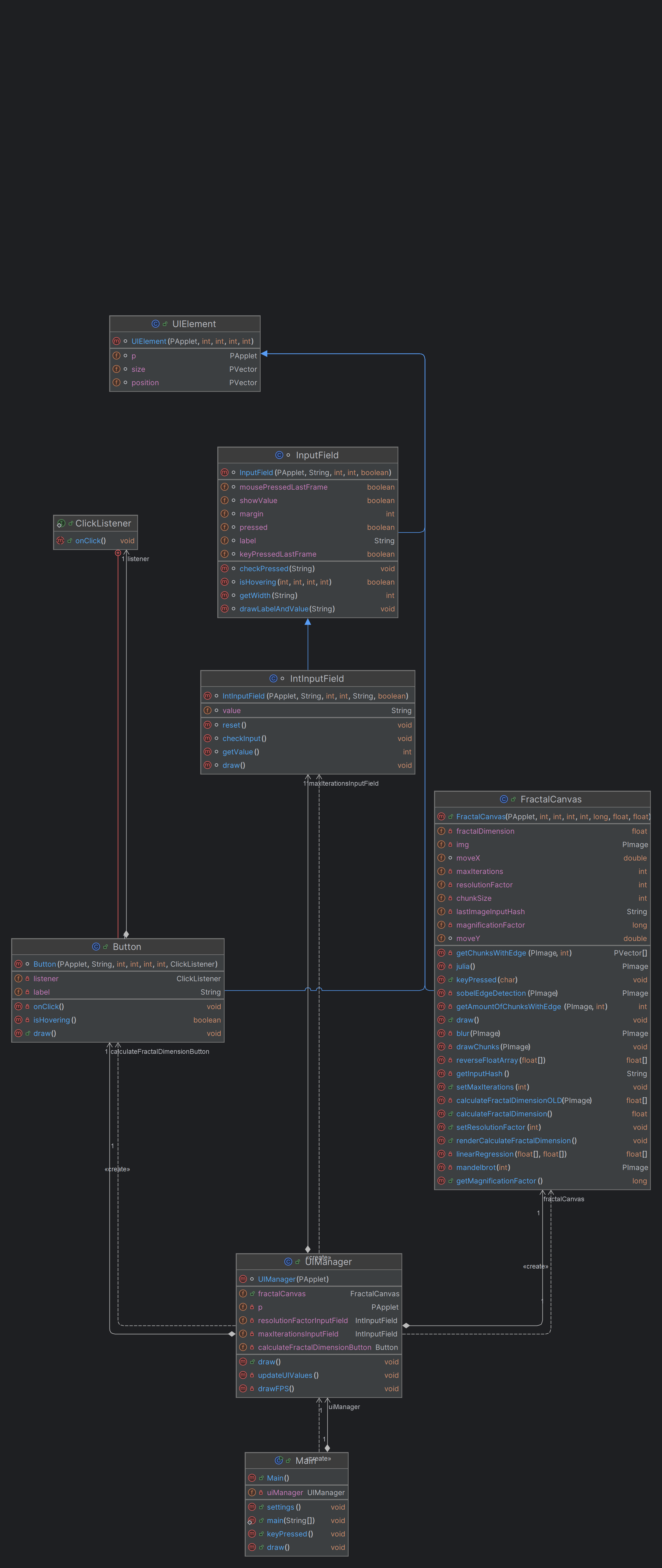Select 'calculateFractalDimensionButton' field in UIManager
The height and width of the screenshot is (1568, 662).
(x=318, y=1347)
